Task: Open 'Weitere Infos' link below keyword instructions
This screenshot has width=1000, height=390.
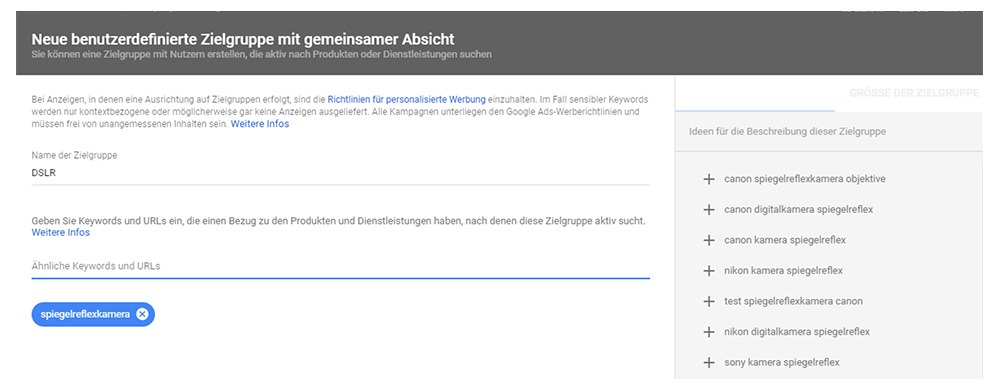Action: click(61, 233)
